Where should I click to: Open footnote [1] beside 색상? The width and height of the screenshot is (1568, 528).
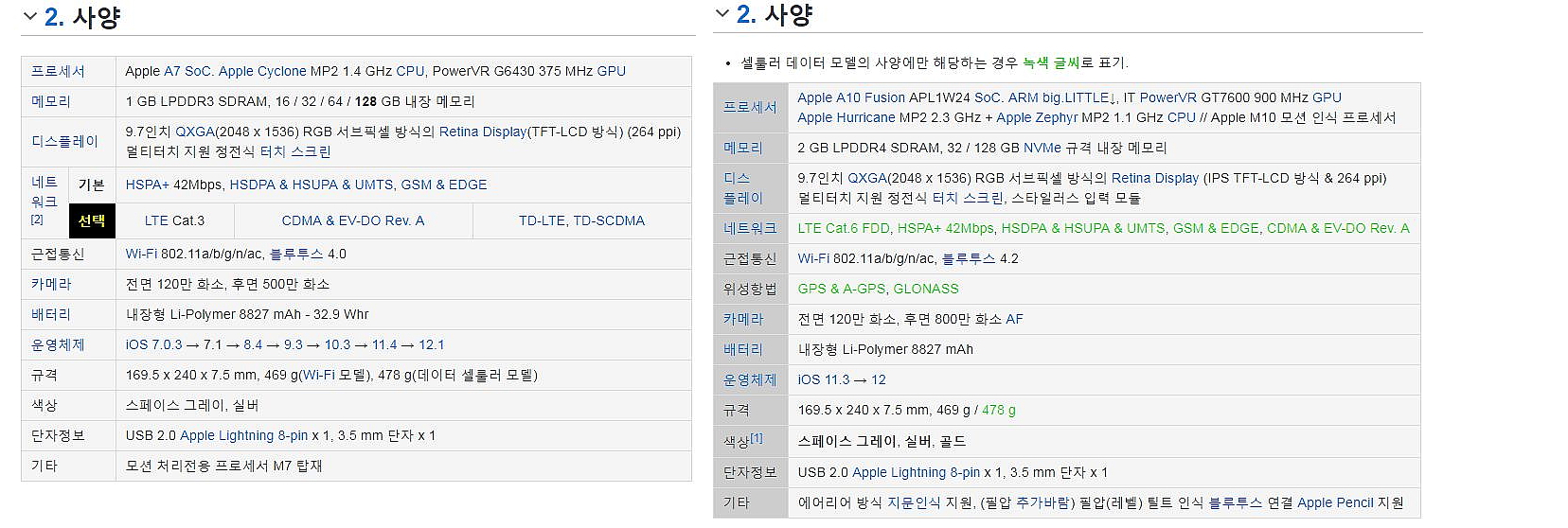pyautogui.click(x=757, y=437)
